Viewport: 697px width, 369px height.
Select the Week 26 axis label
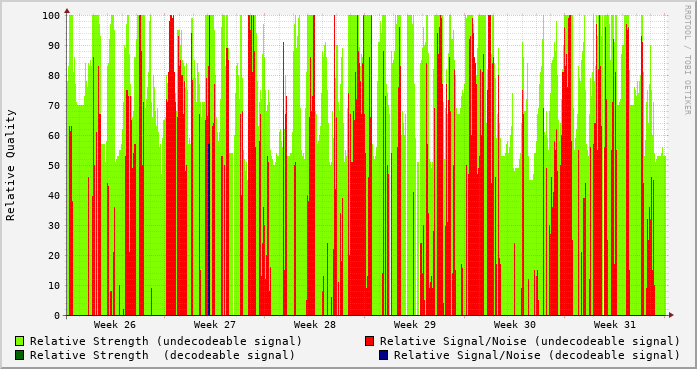tap(115, 325)
